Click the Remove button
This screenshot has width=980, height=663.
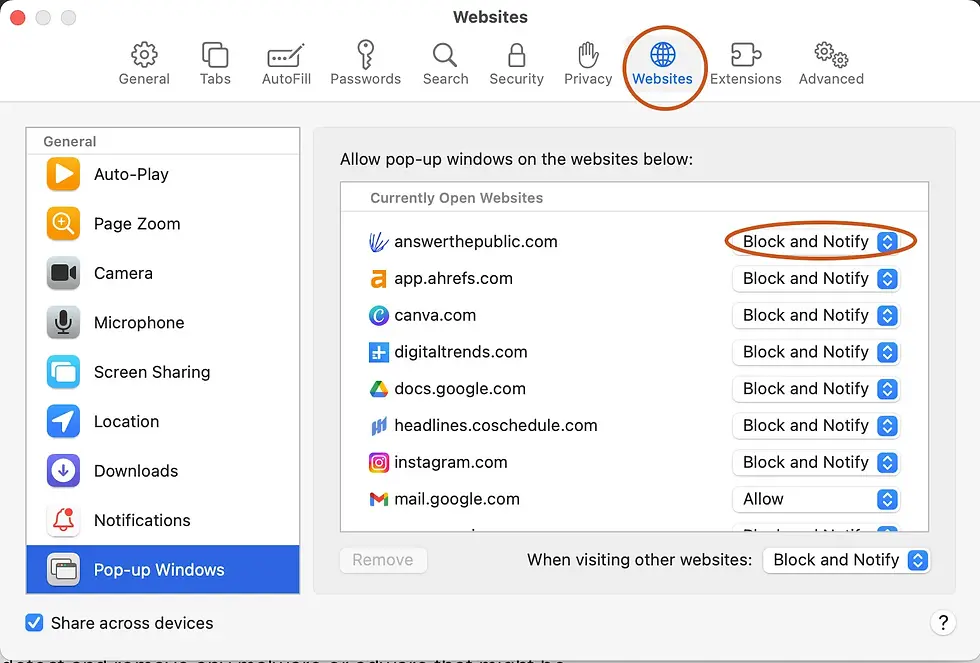383,560
